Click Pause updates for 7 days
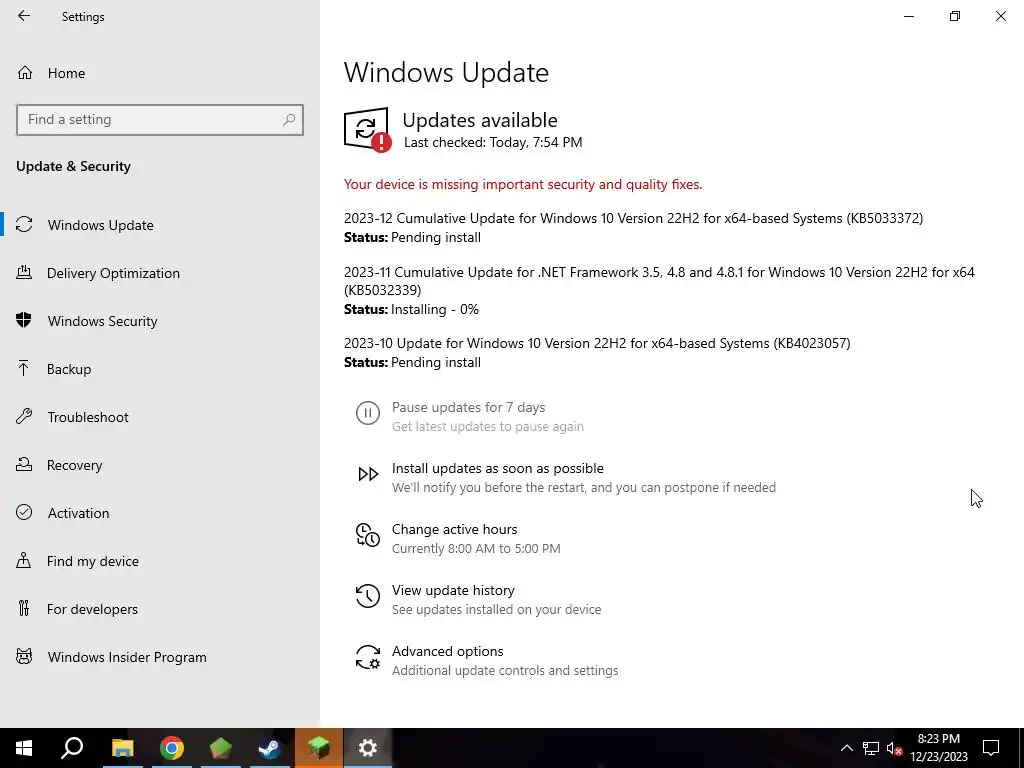 pyautogui.click(x=468, y=408)
